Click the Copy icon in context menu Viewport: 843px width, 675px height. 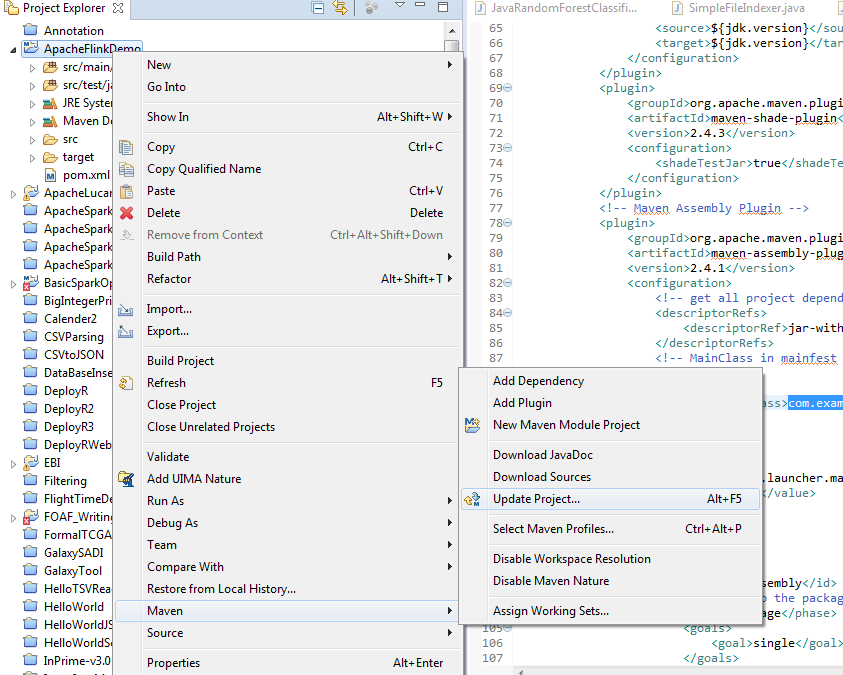click(x=127, y=147)
